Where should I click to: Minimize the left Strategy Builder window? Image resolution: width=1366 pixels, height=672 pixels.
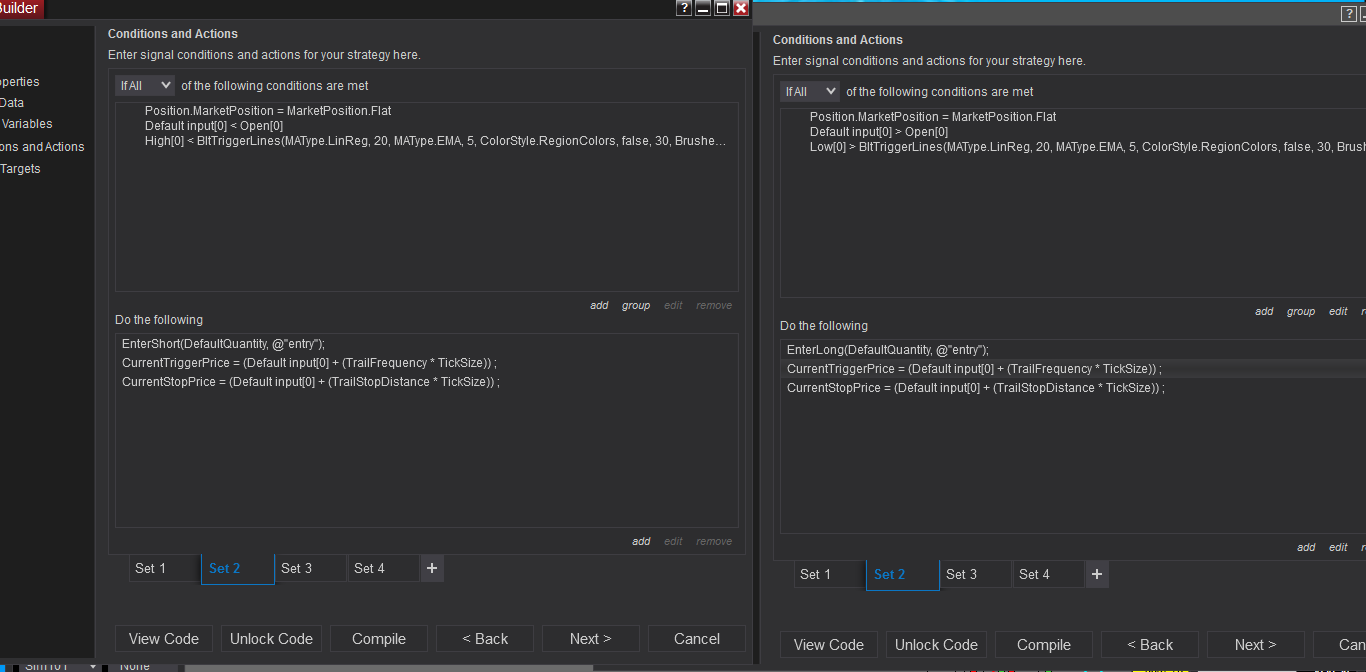click(703, 8)
